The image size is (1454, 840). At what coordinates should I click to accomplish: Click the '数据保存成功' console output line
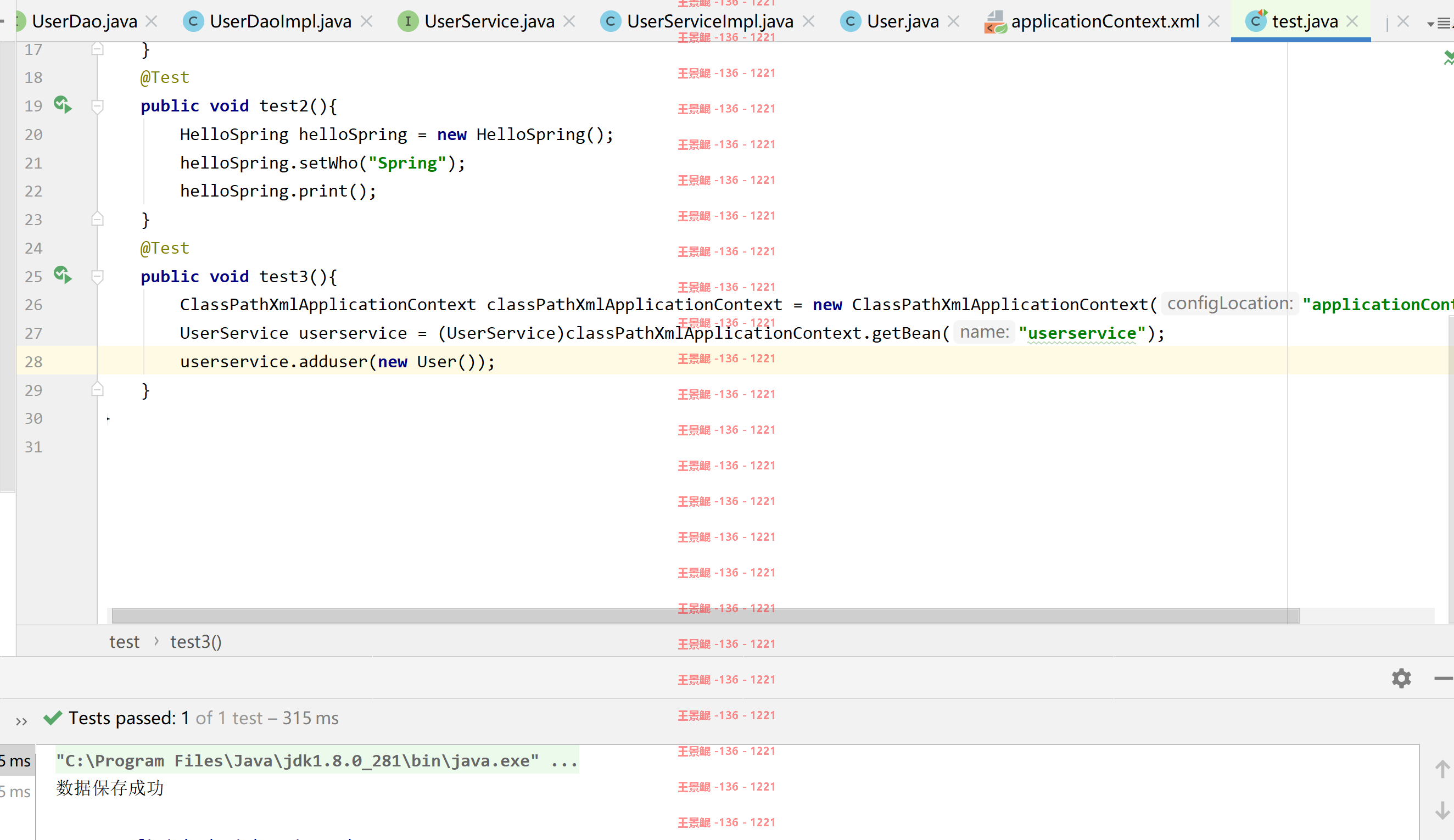point(110,788)
